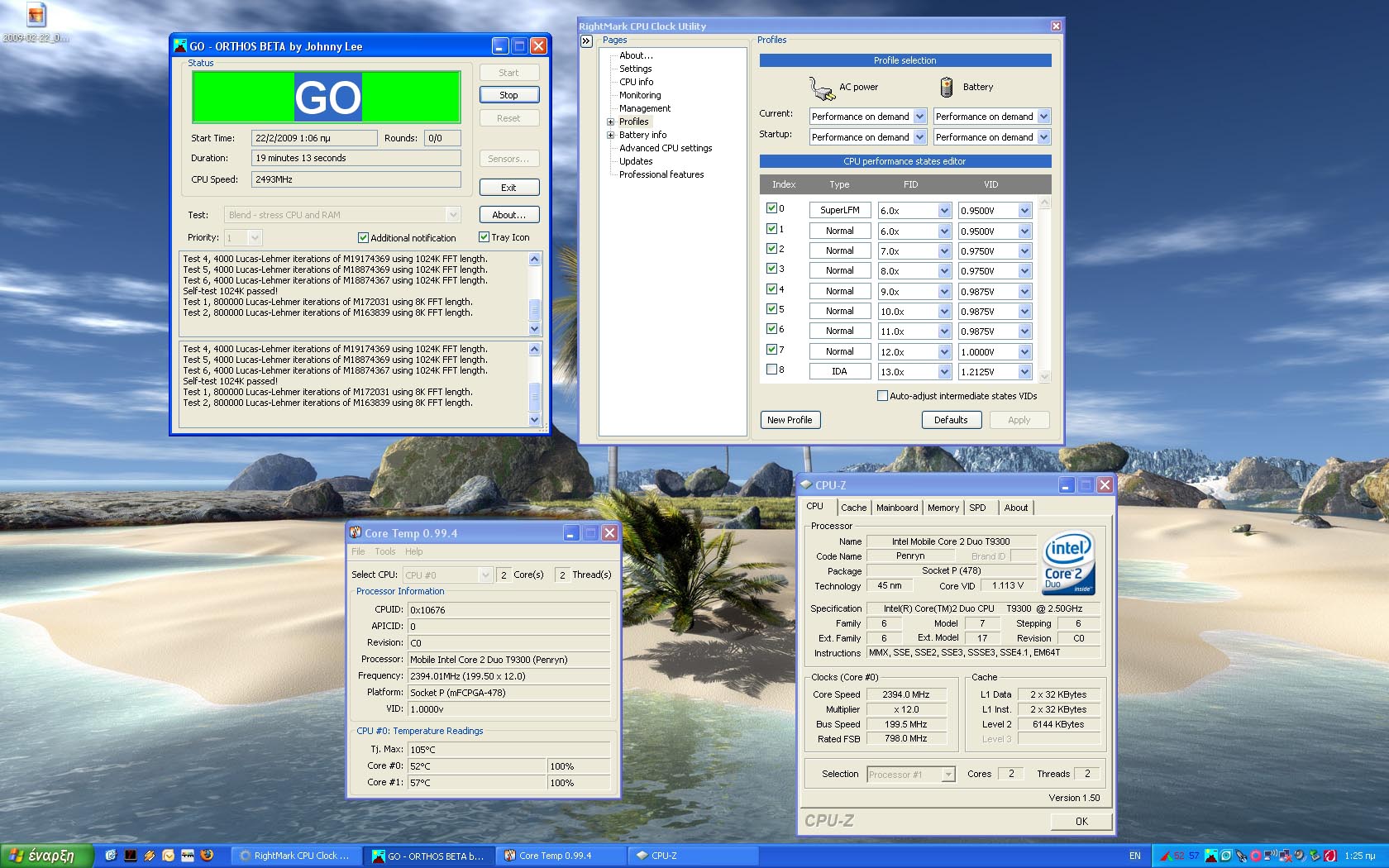This screenshot has width=1389, height=868.
Task: Open the Current AC power profile dropdown
Action: tap(919, 117)
